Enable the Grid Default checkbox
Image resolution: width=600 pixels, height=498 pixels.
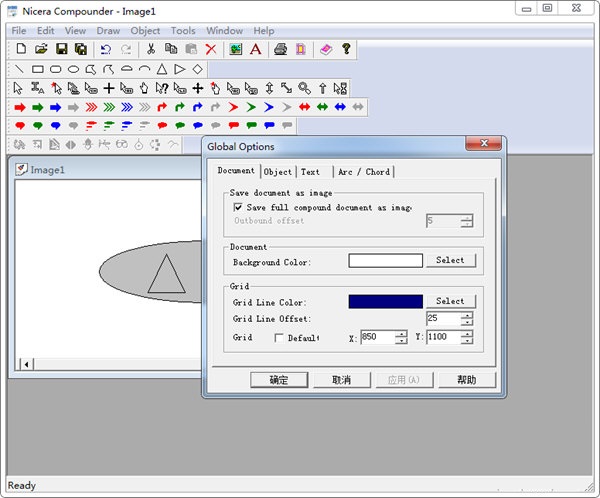pyautogui.click(x=279, y=338)
